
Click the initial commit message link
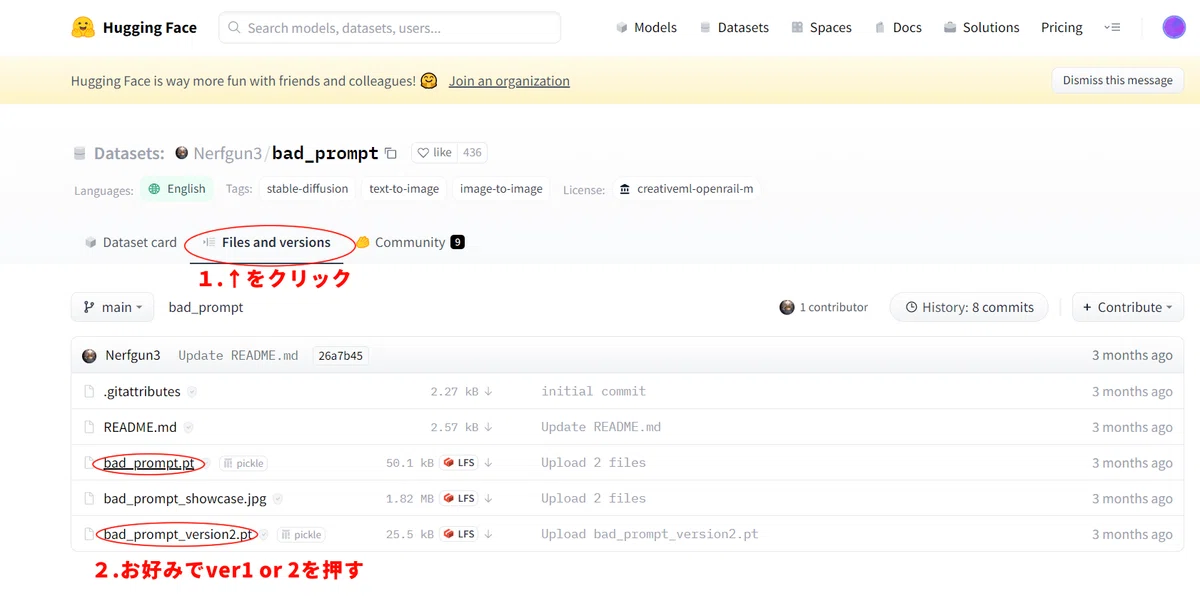[593, 391]
